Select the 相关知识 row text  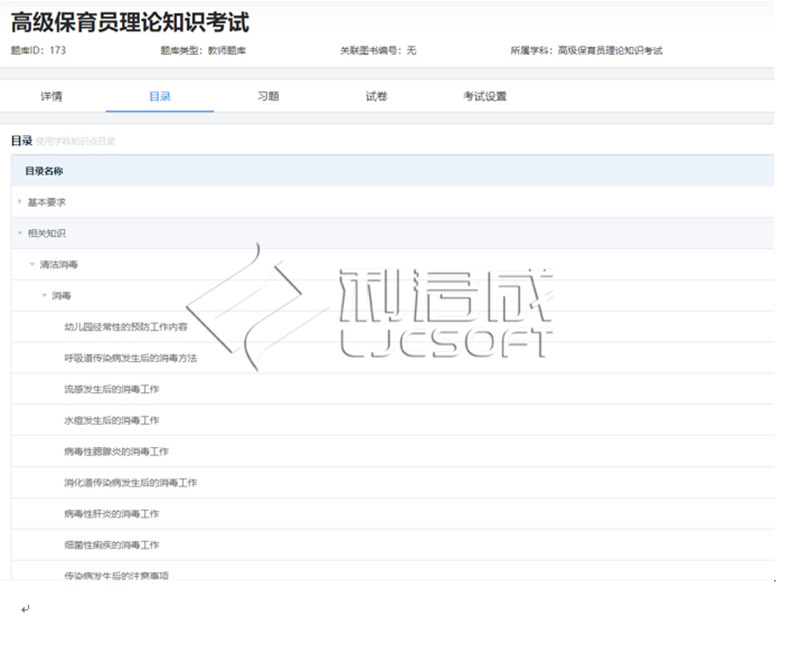(x=46, y=234)
